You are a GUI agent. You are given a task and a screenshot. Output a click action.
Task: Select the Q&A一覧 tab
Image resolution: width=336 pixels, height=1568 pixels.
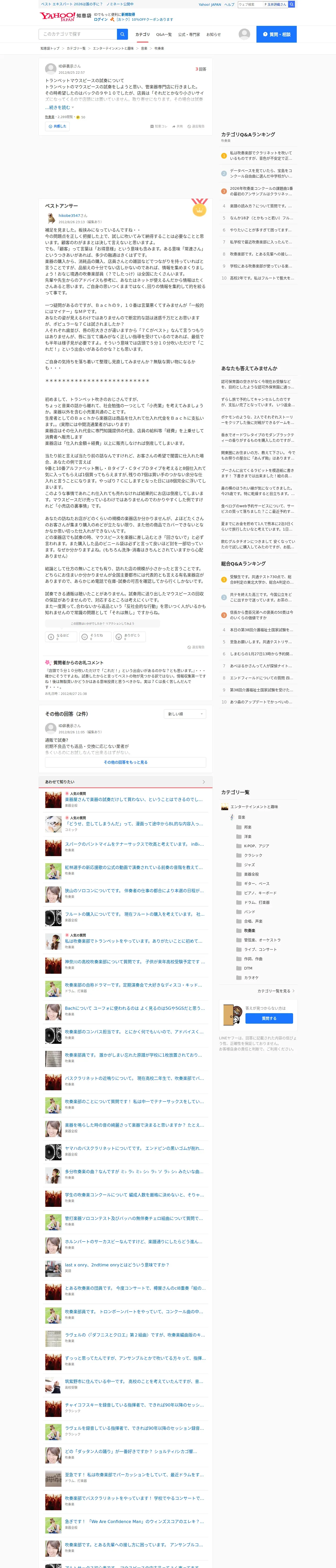pyautogui.click(x=164, y=35)
